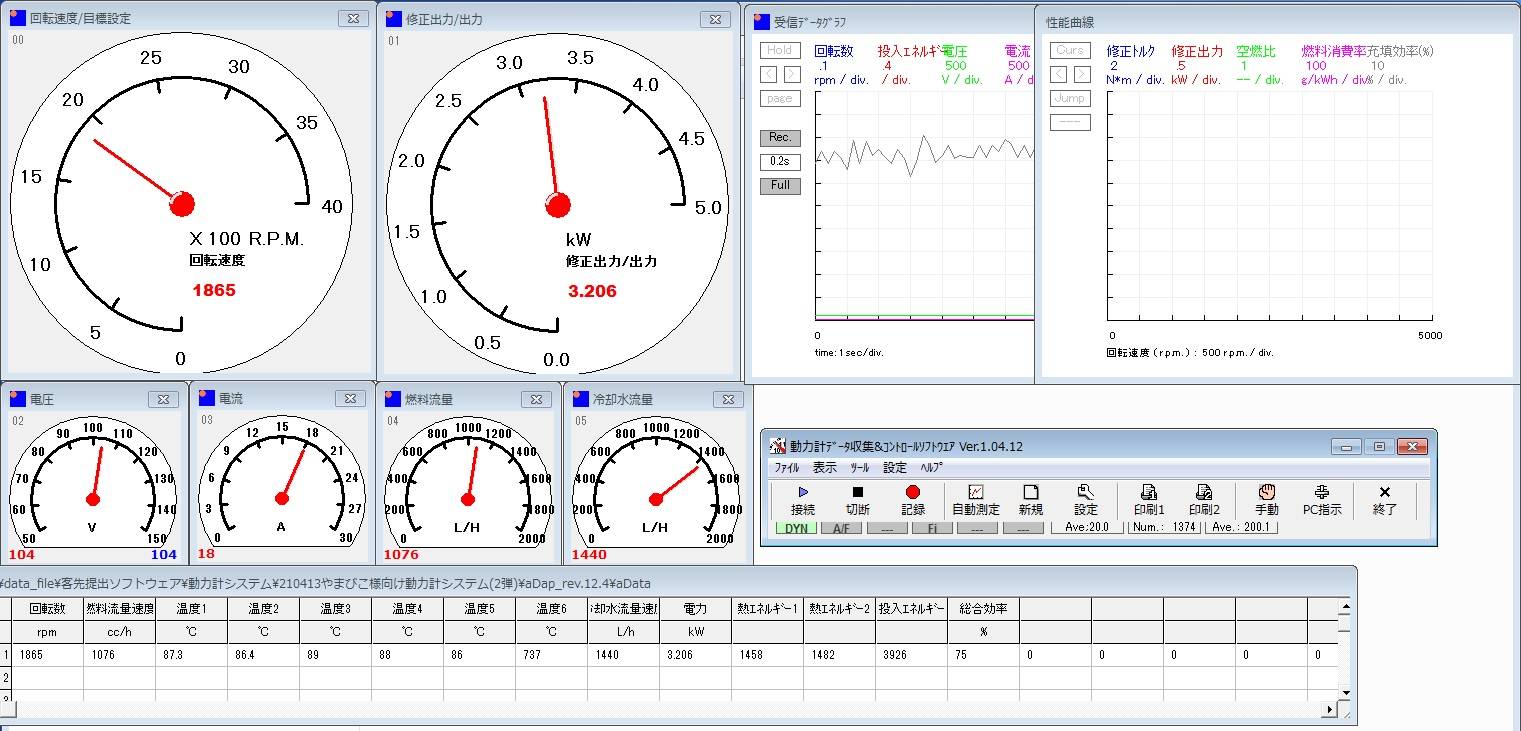Viewport: 1521px width, 731px height.
Task: Open 設定 wrench settings in toolbar
Action: pos(1086,492)
